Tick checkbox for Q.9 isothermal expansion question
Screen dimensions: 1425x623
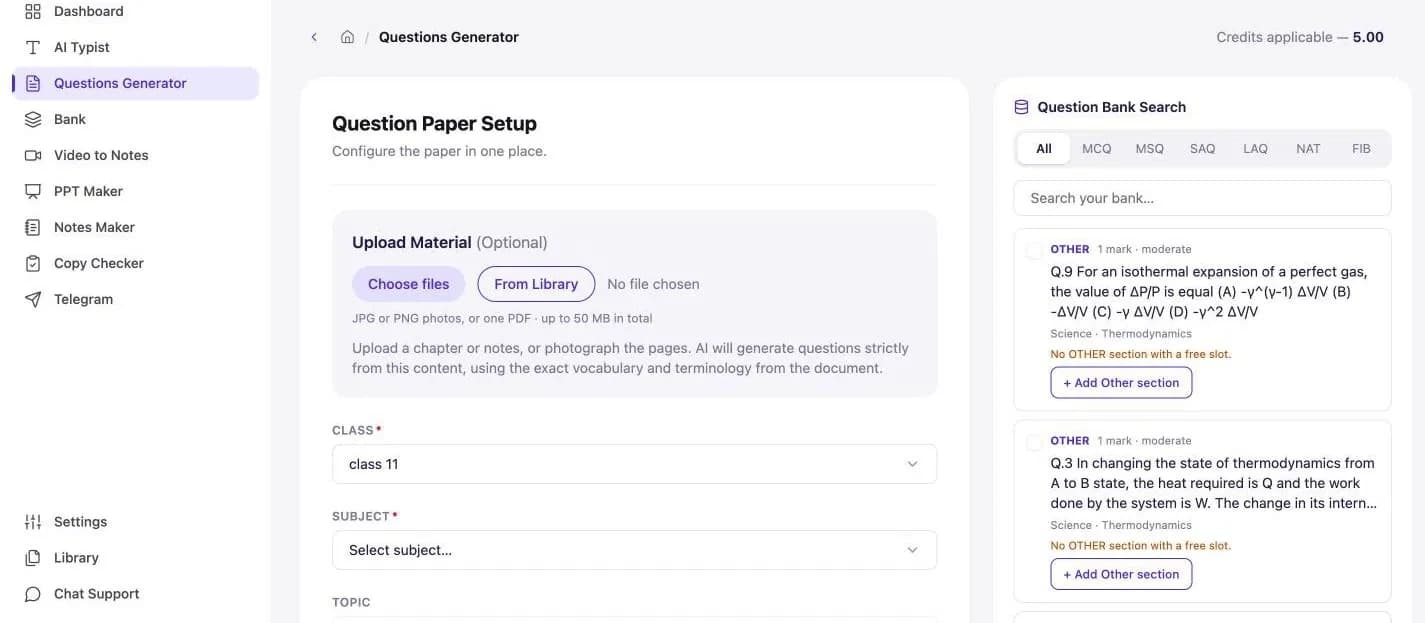click(1034, 250)
